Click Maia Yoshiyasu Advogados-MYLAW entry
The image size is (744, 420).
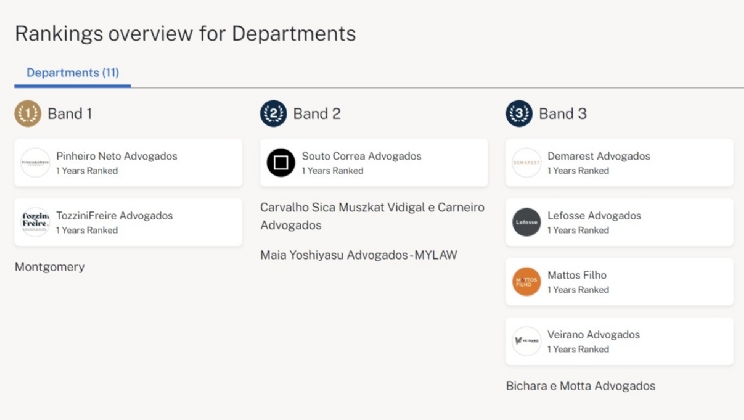pos(358,255)
